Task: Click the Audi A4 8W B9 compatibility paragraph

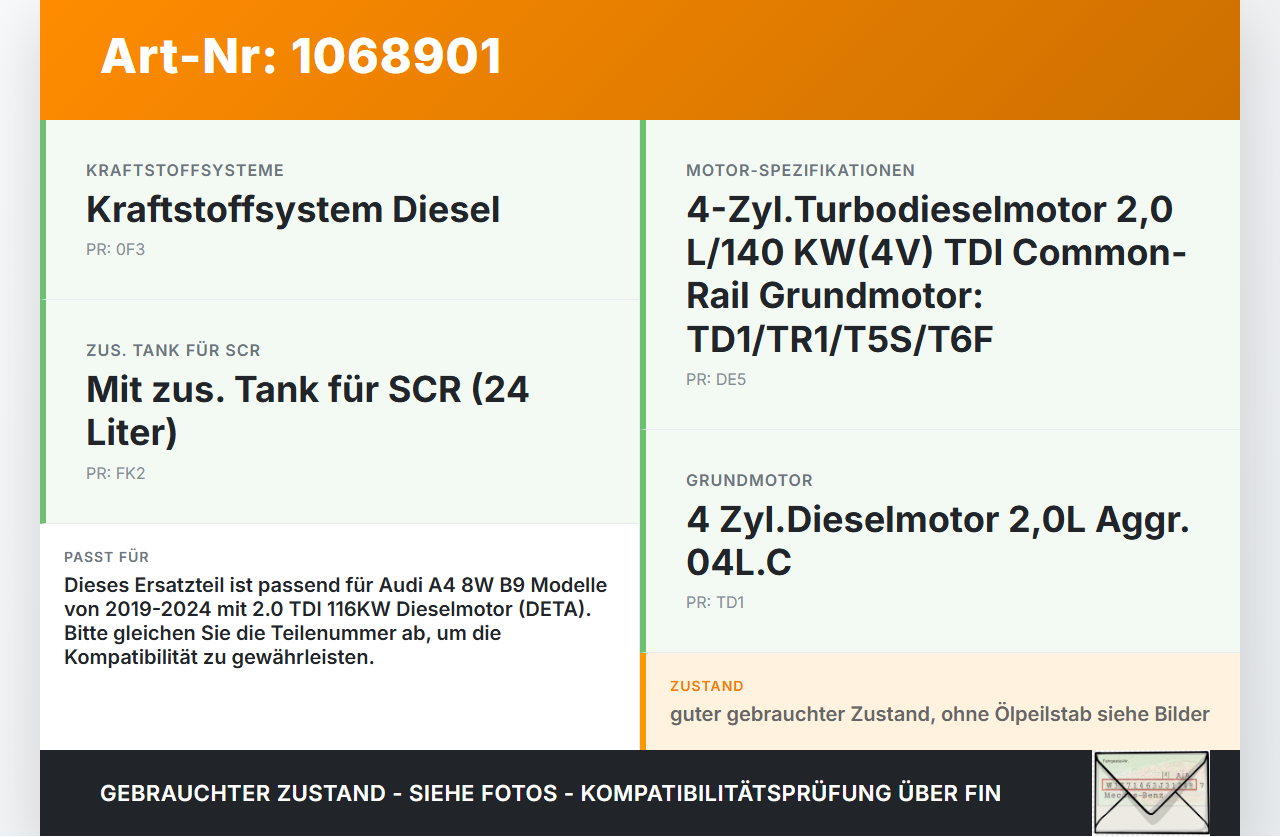Action: click(336, 621)
